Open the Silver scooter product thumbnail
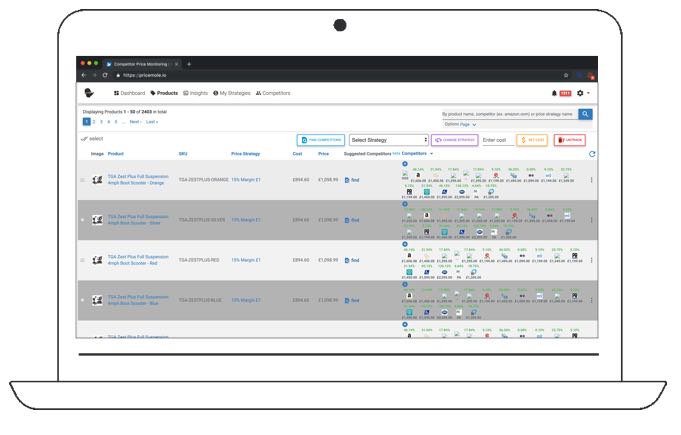 [x=97, y=220]
